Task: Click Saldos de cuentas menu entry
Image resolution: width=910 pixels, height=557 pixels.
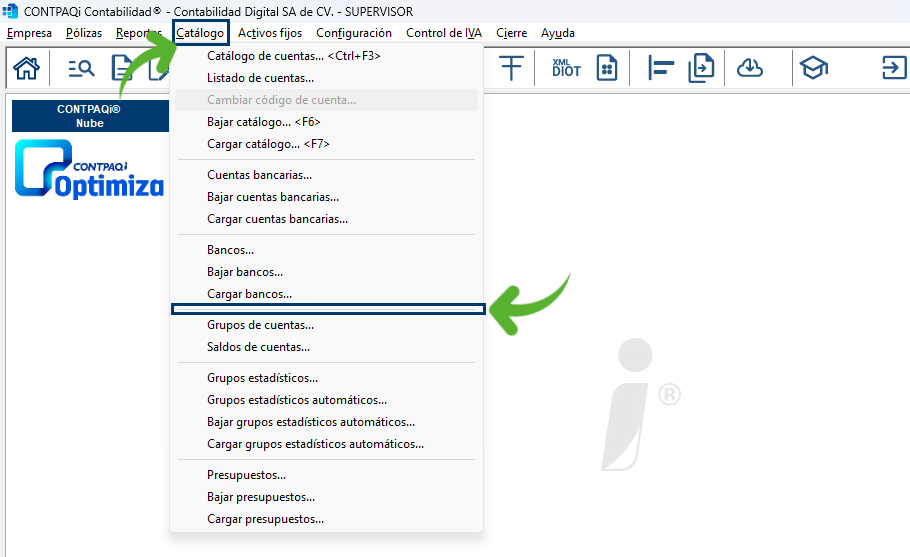Action: click(x=258, y=347)
